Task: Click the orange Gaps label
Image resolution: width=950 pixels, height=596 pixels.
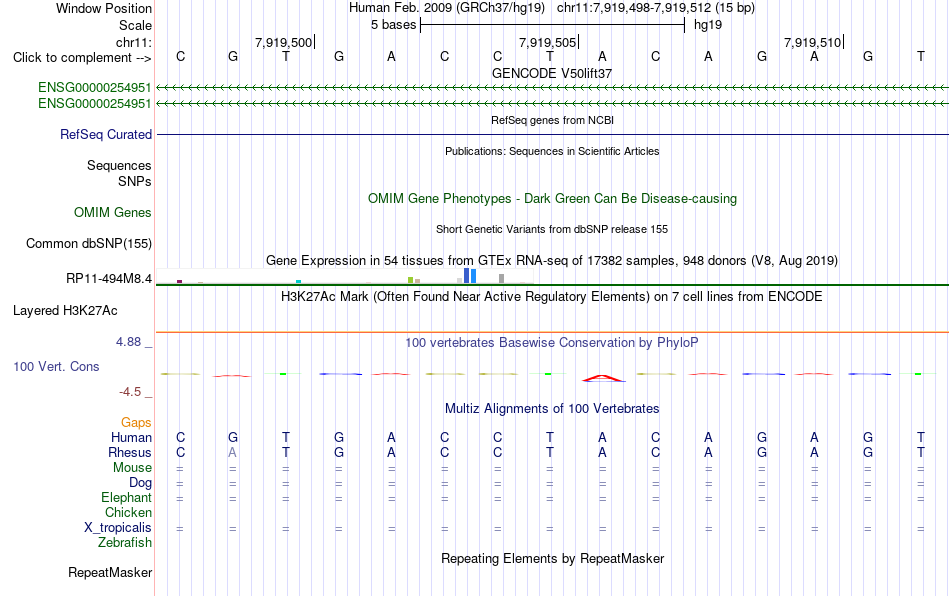Action: coord(136,422)
